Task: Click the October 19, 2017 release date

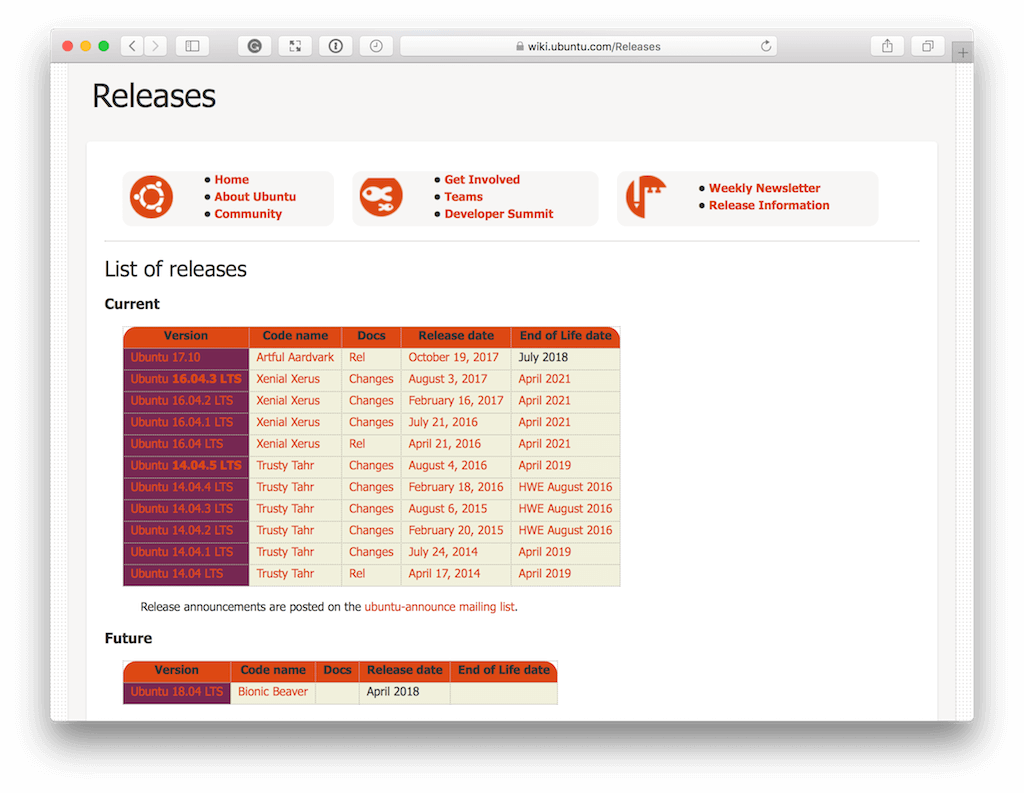Action: [454, 357]
